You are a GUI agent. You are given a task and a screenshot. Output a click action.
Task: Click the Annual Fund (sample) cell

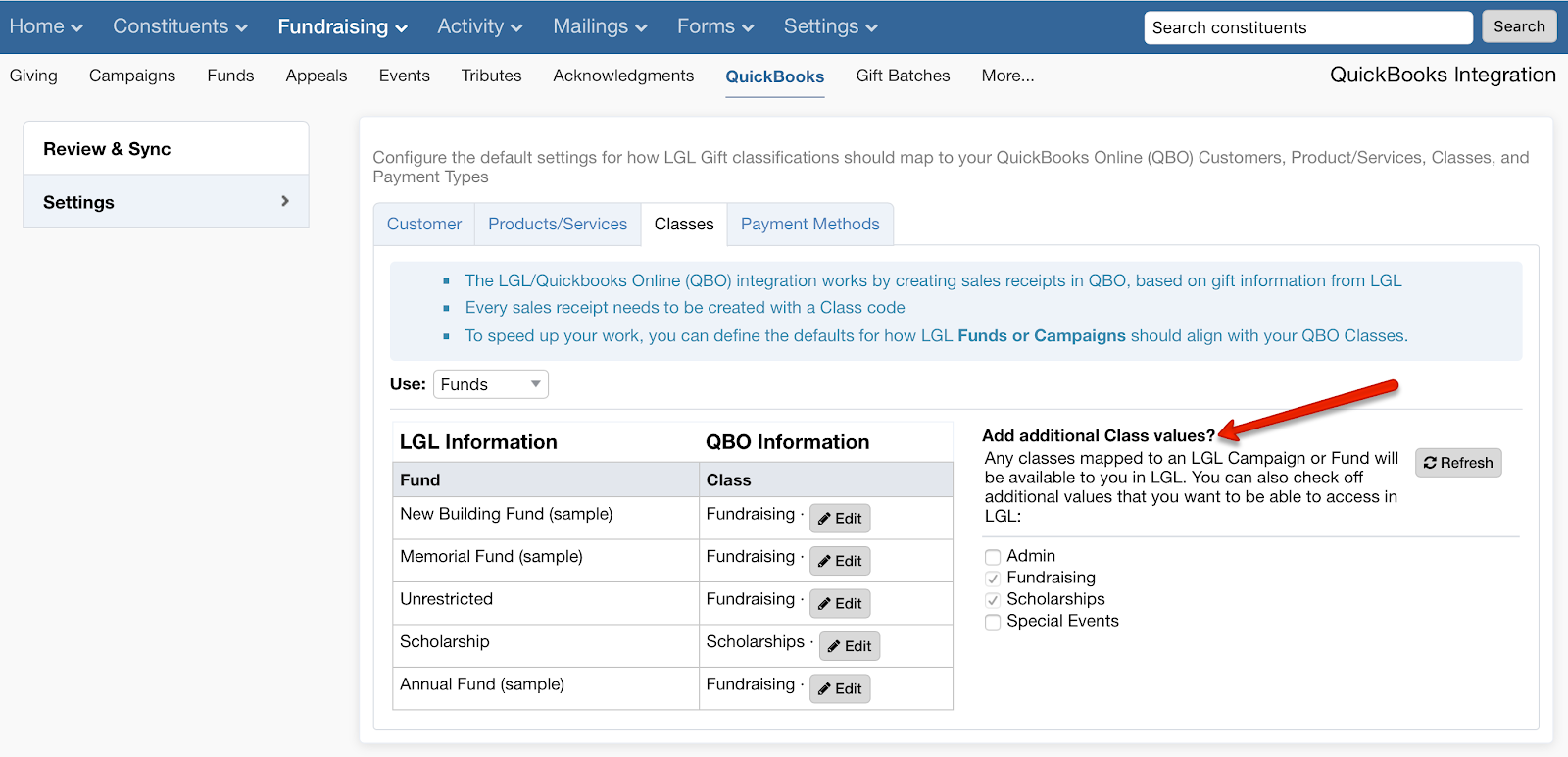click(546, 688)
